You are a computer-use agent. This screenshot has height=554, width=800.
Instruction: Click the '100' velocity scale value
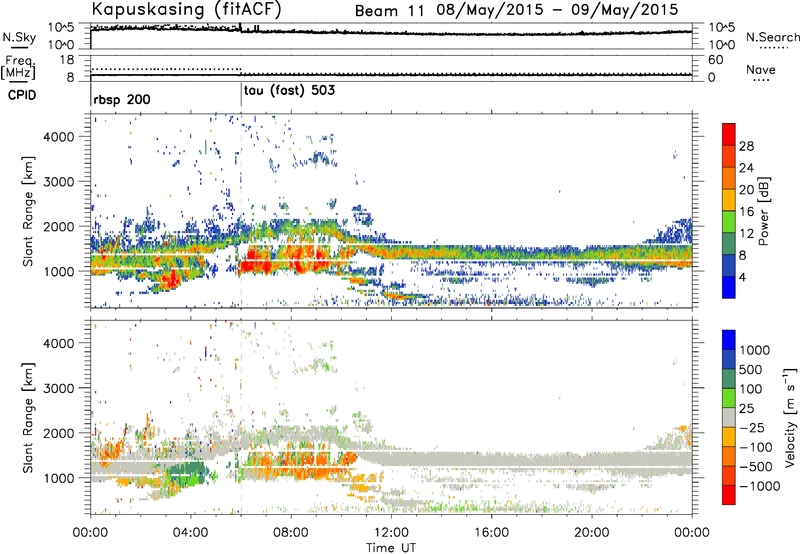pos(751,389)
